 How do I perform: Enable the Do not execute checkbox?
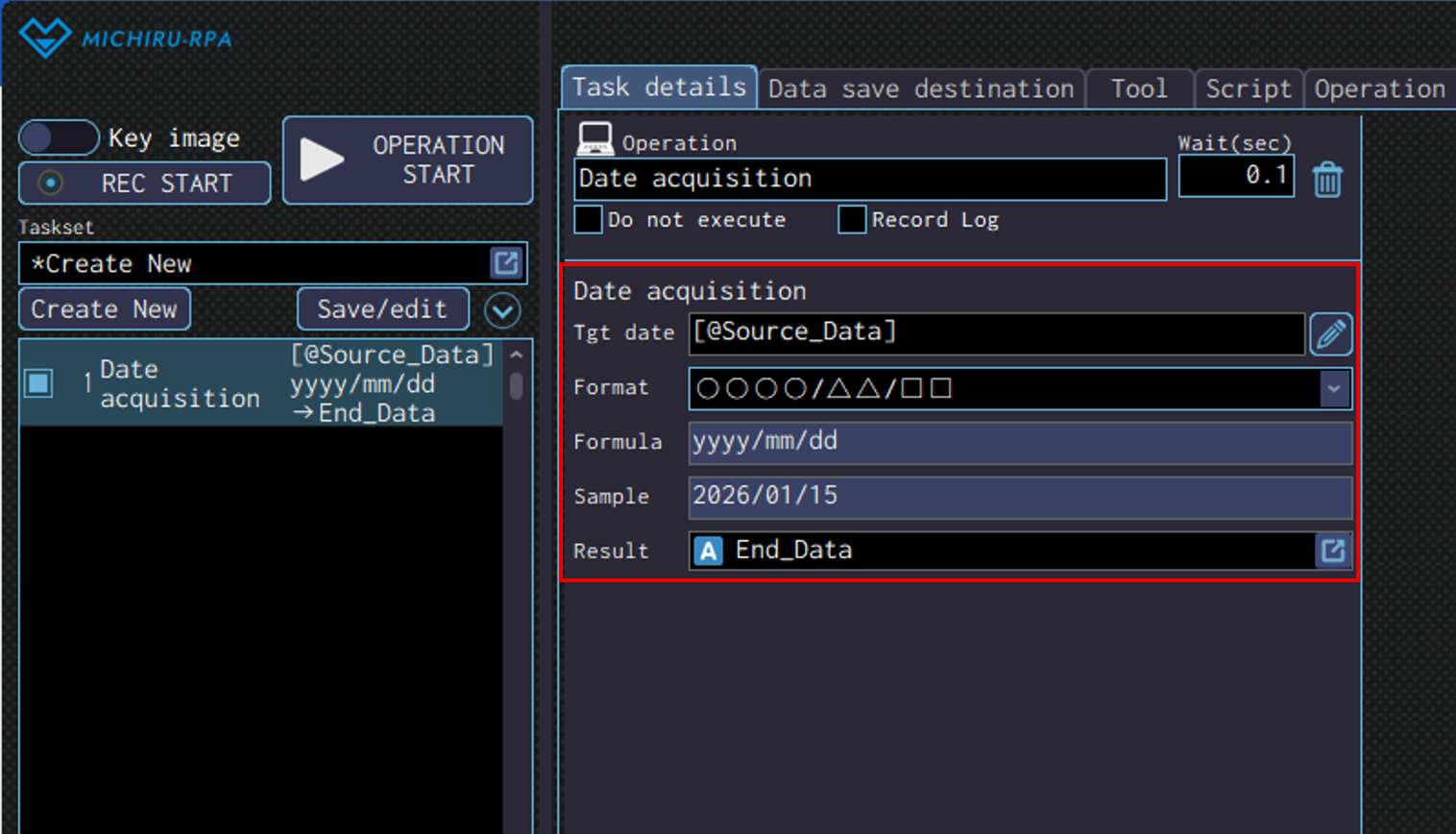click(x=589, y=220)
